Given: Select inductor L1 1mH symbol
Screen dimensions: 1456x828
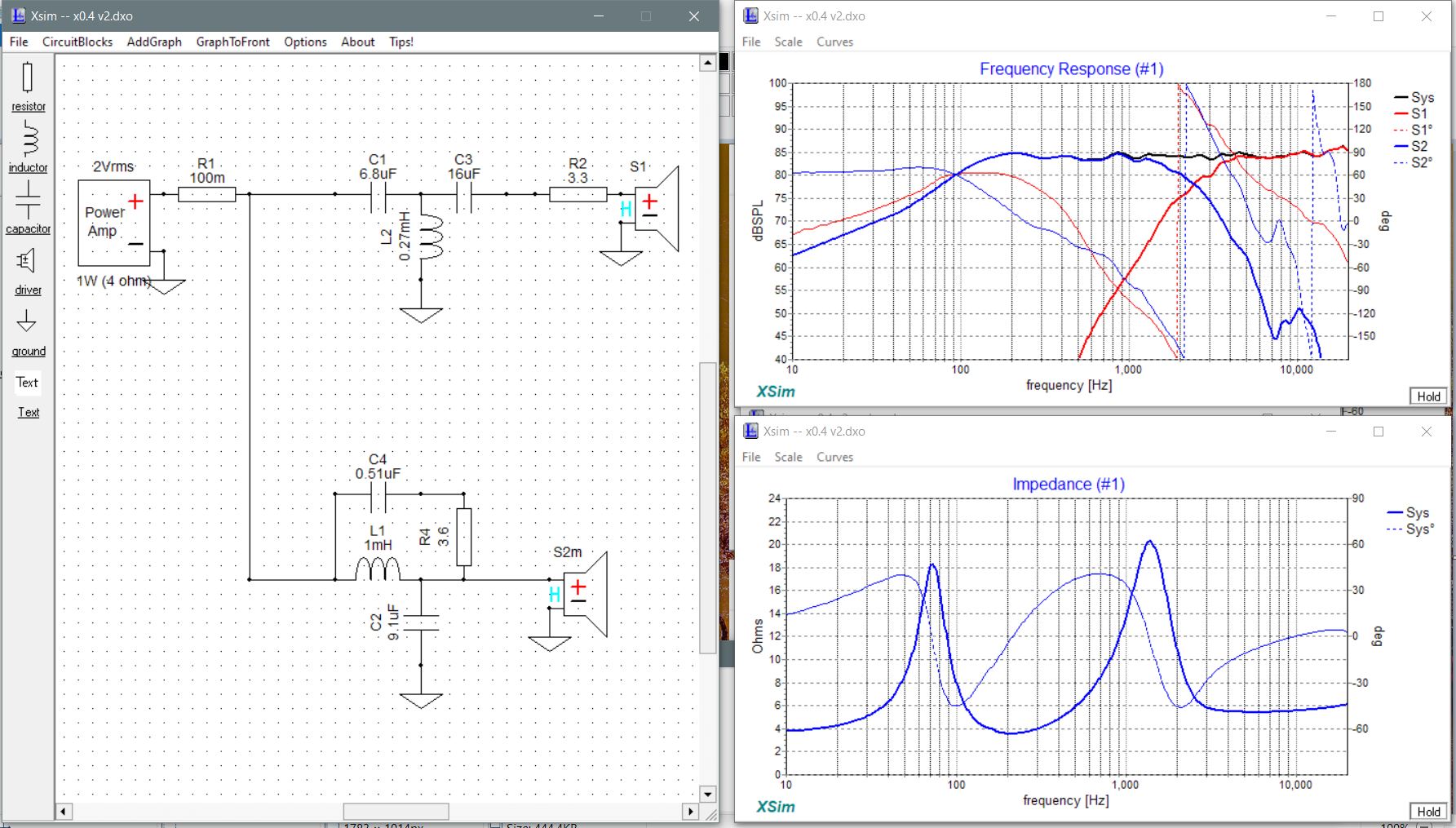Looking at the screenshot, I should 378,569.
